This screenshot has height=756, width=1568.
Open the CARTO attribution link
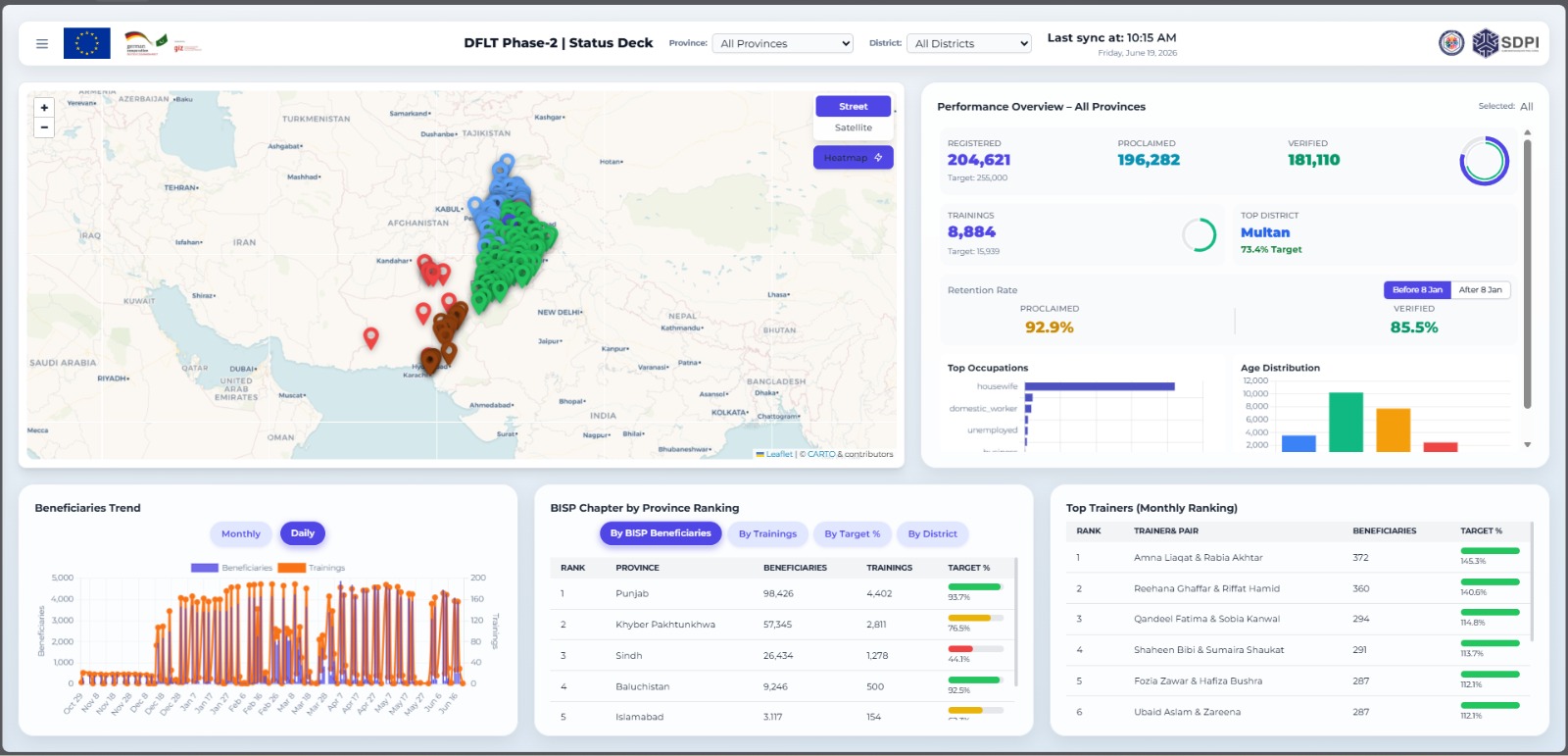click(x=821, y=454)
